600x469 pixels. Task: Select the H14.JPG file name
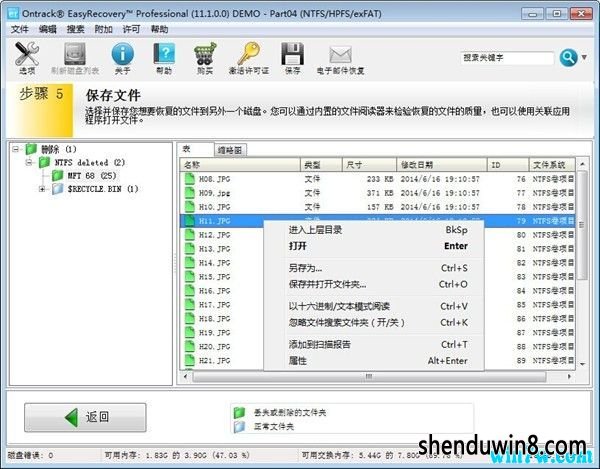[x=214, y=263]
